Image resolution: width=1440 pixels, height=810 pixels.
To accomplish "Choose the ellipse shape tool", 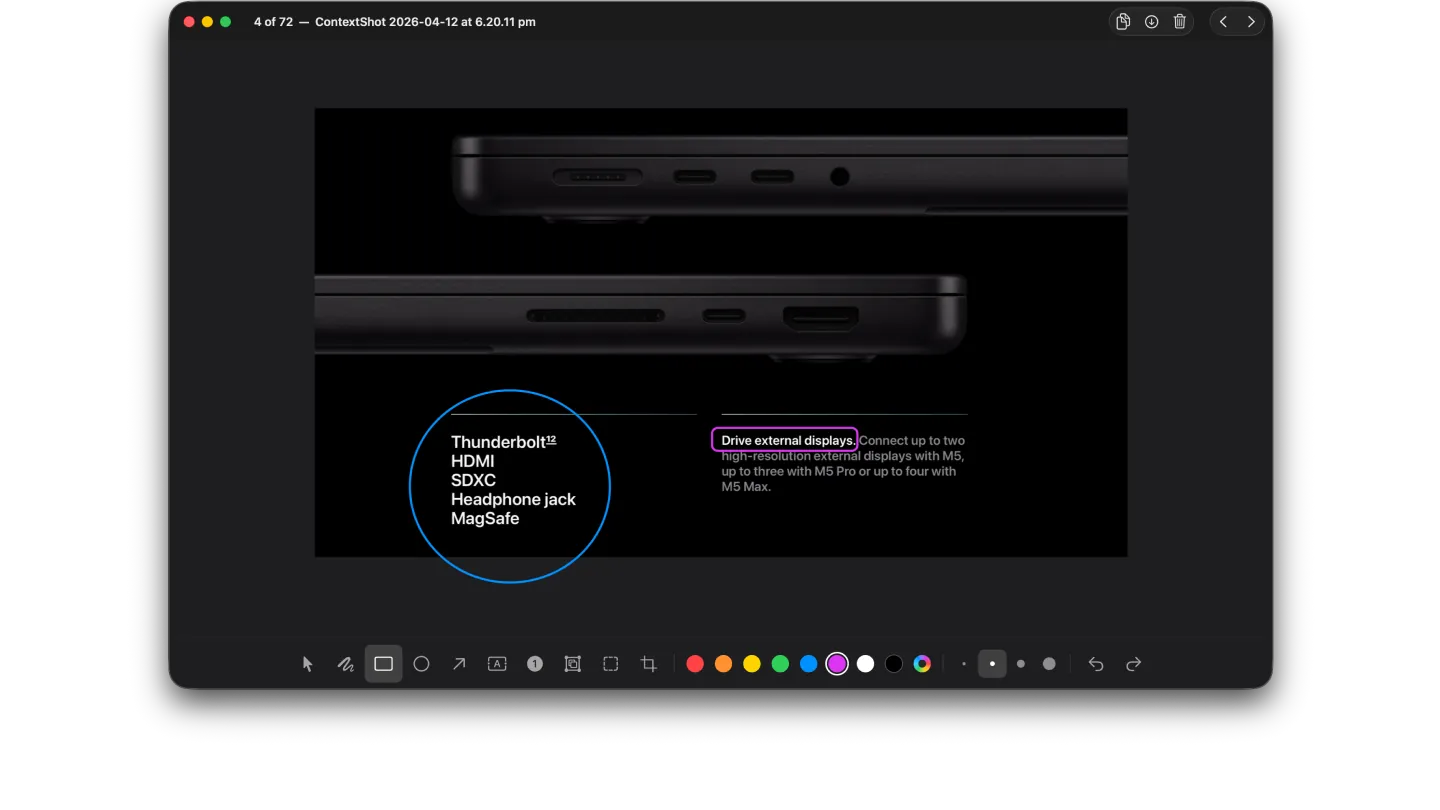I will click(x=421, y=664).
